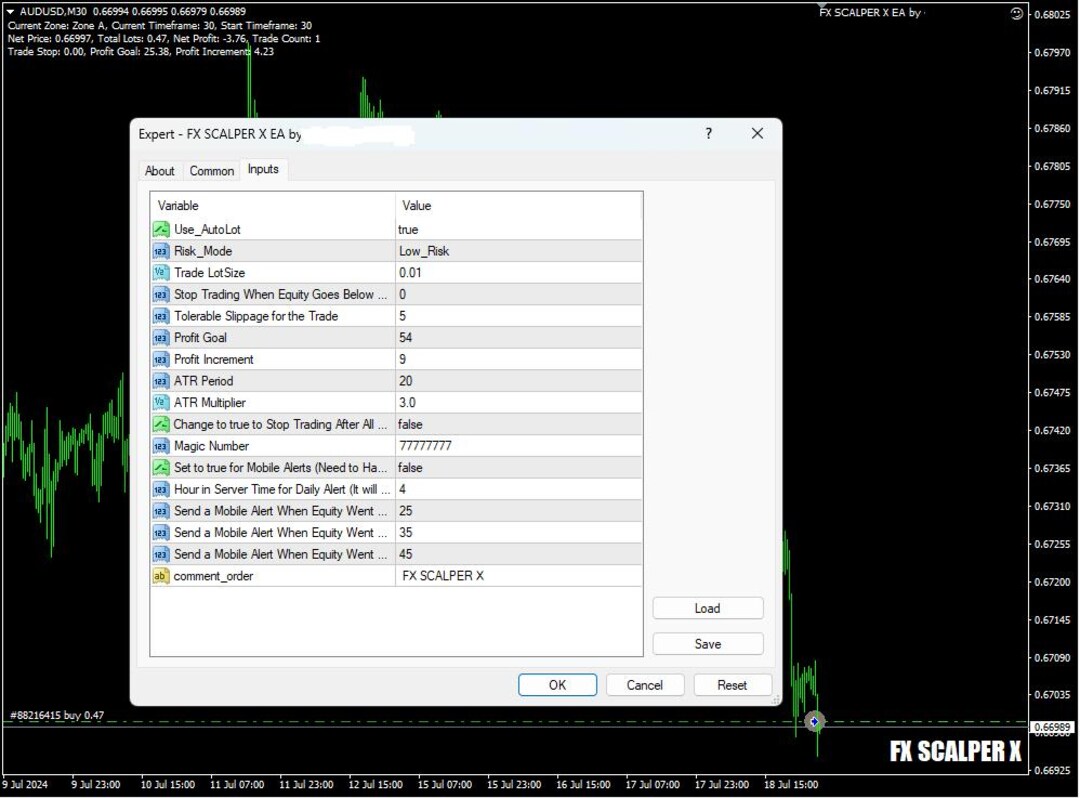Click the circular refresh icon at top right
This screenshot has height=798, width=1080.
click(x=1017, y=13)
